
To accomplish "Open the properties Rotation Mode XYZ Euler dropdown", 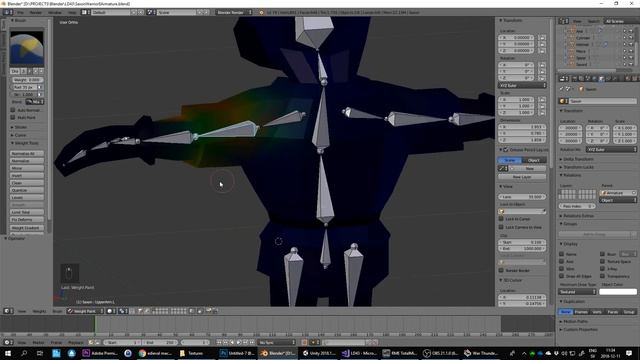I will click(611, 149).
